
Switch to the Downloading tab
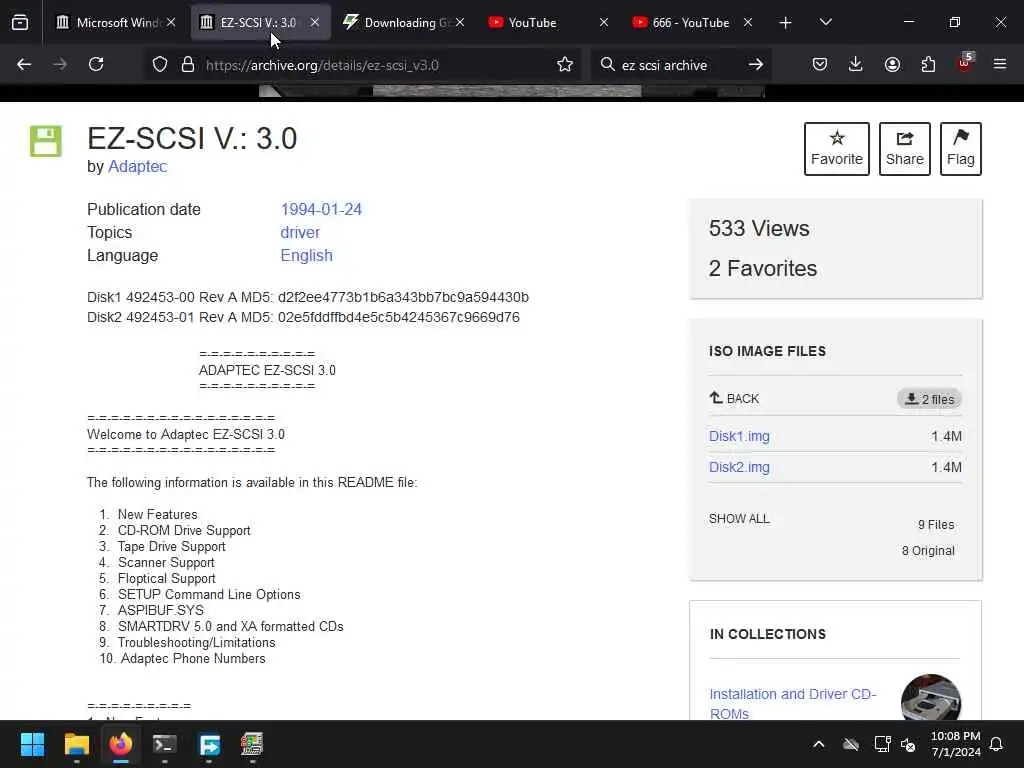coord(405,22)
